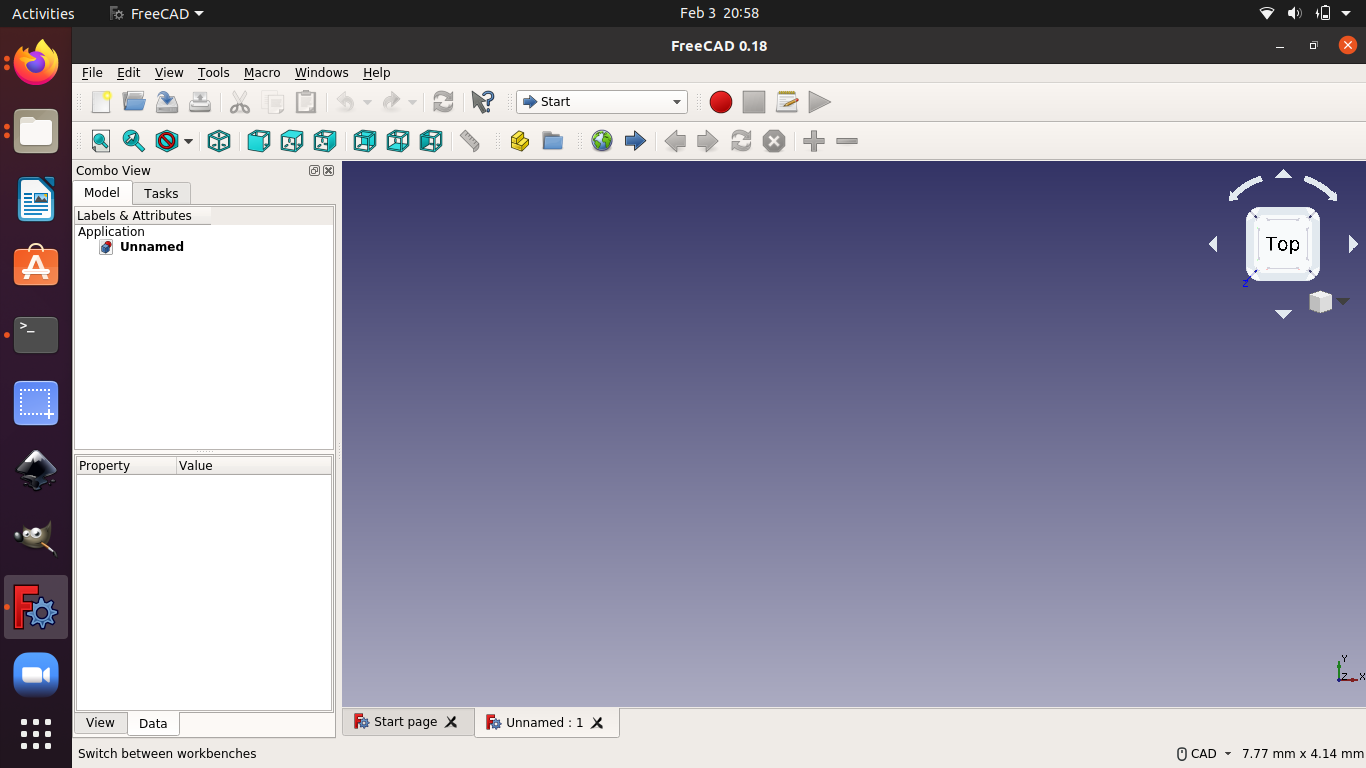Screen dimensions: 1366x768
Task: Open the Tools menu
Action: pos(213,73)
